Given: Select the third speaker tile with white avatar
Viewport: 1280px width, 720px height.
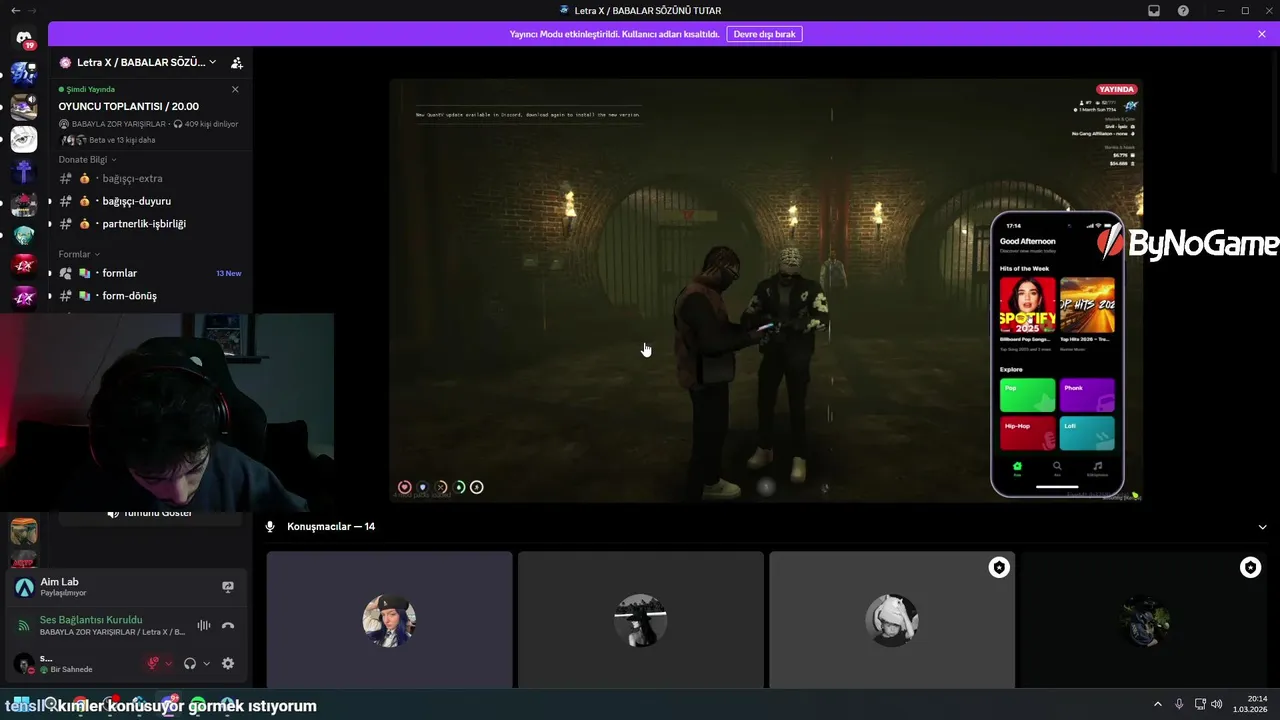Looking at the screenshot, I should (x=892, y=620).
